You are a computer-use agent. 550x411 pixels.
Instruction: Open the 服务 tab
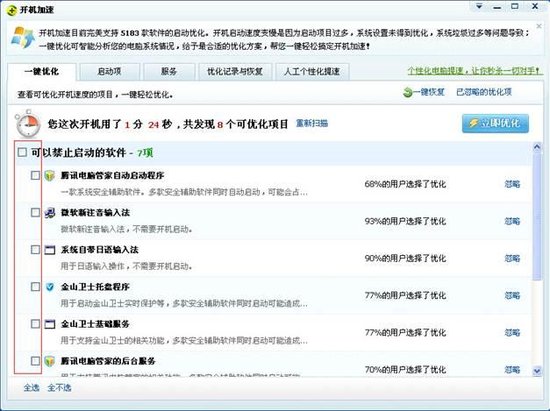click(x=169, y=72)
